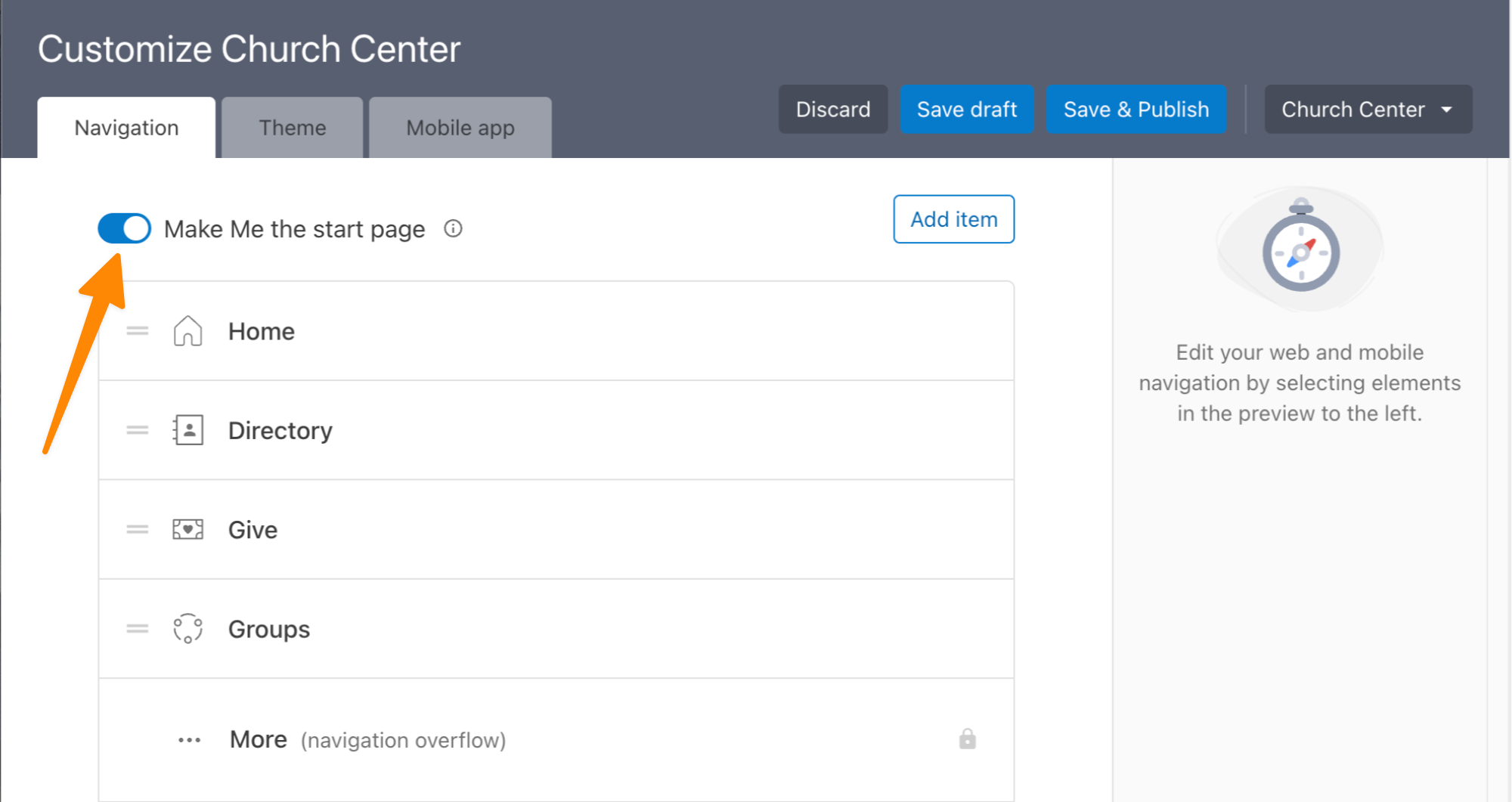Viewport: 1512px width, 802px height.
Task: Select the Home navigation item label
Action: point(262,331)
